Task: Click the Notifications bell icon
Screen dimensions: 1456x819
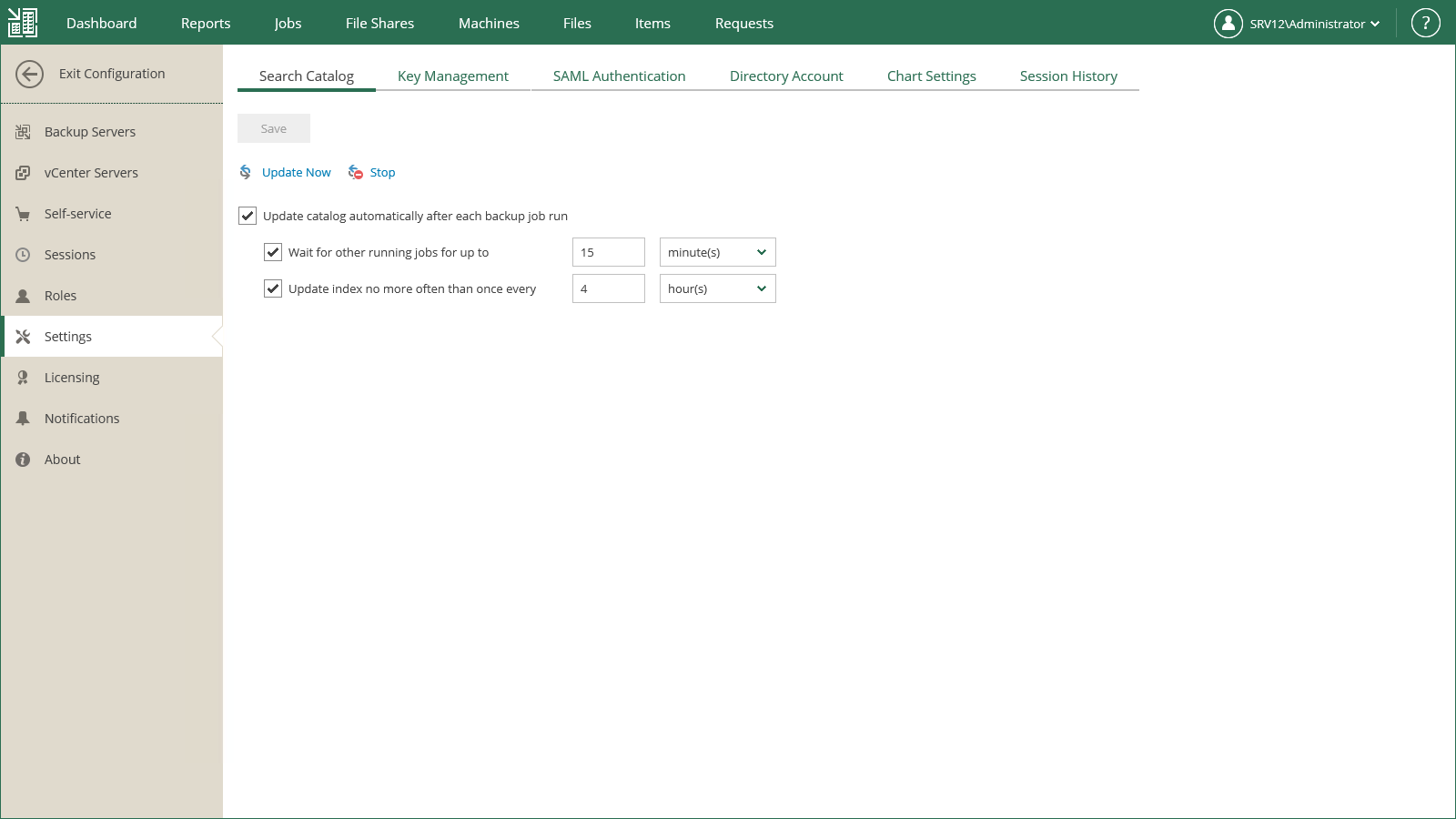Action: (x=23, y=419)
